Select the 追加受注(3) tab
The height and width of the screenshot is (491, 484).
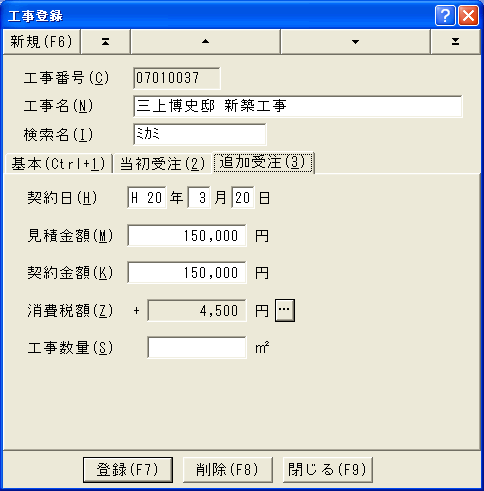pos(263,162)
